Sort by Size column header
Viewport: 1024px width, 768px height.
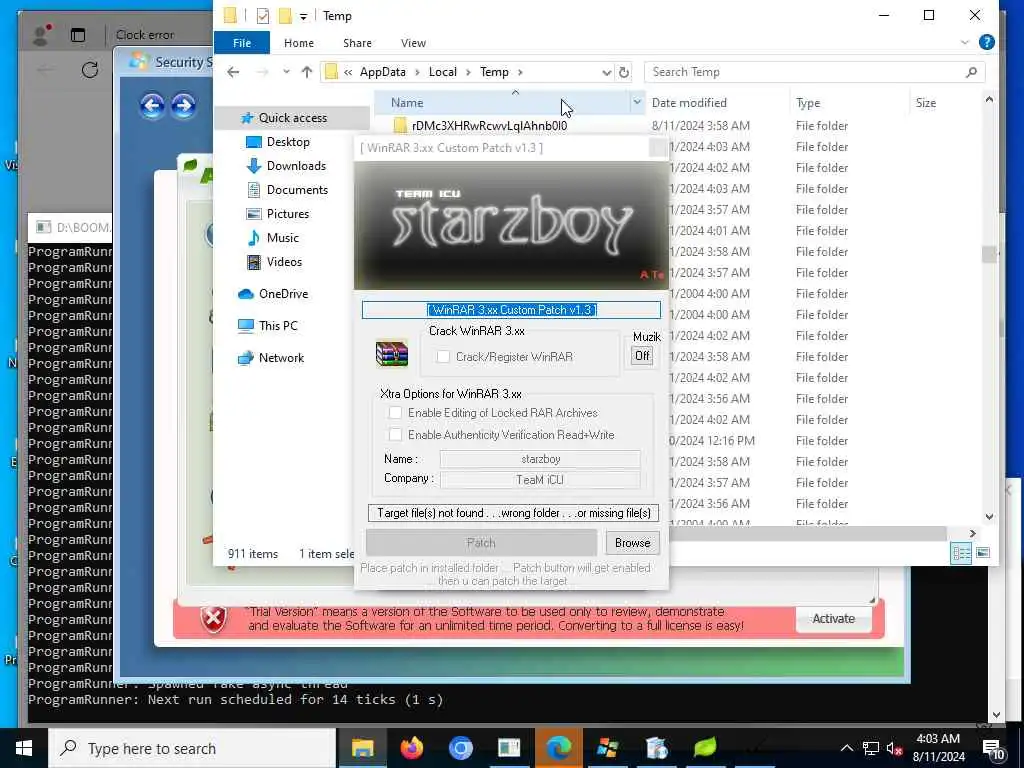(x=925, y=103)
